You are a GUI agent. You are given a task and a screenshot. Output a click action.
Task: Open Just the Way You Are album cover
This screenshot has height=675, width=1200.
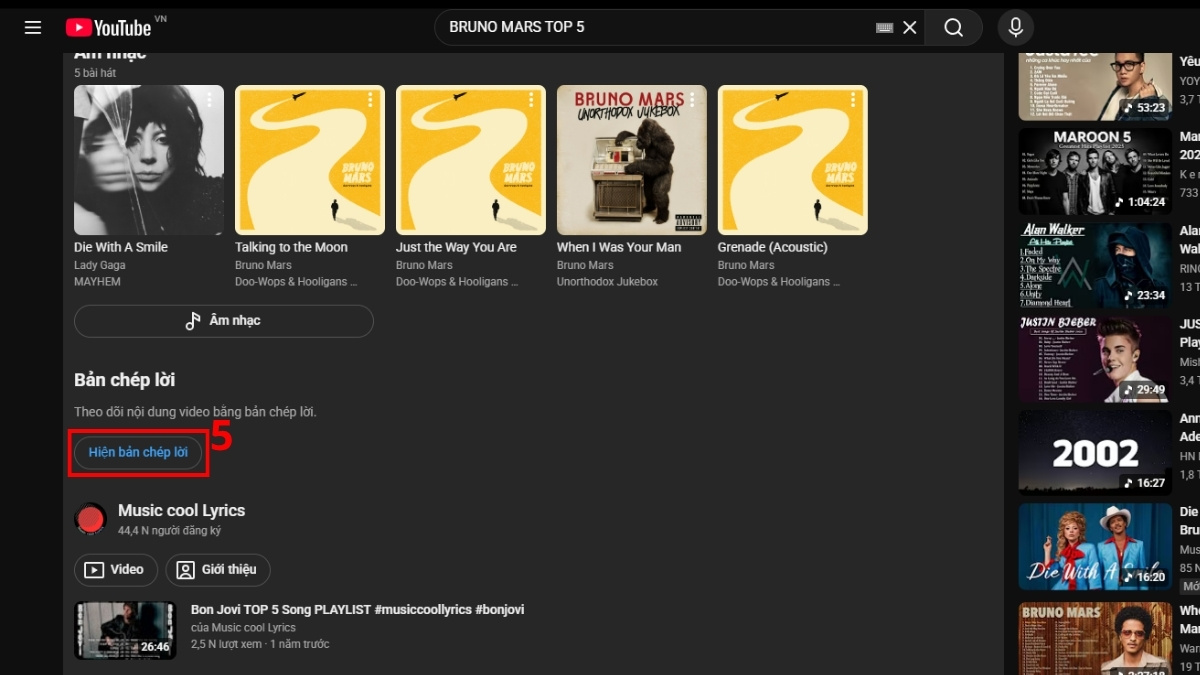[x=471, y=160]
